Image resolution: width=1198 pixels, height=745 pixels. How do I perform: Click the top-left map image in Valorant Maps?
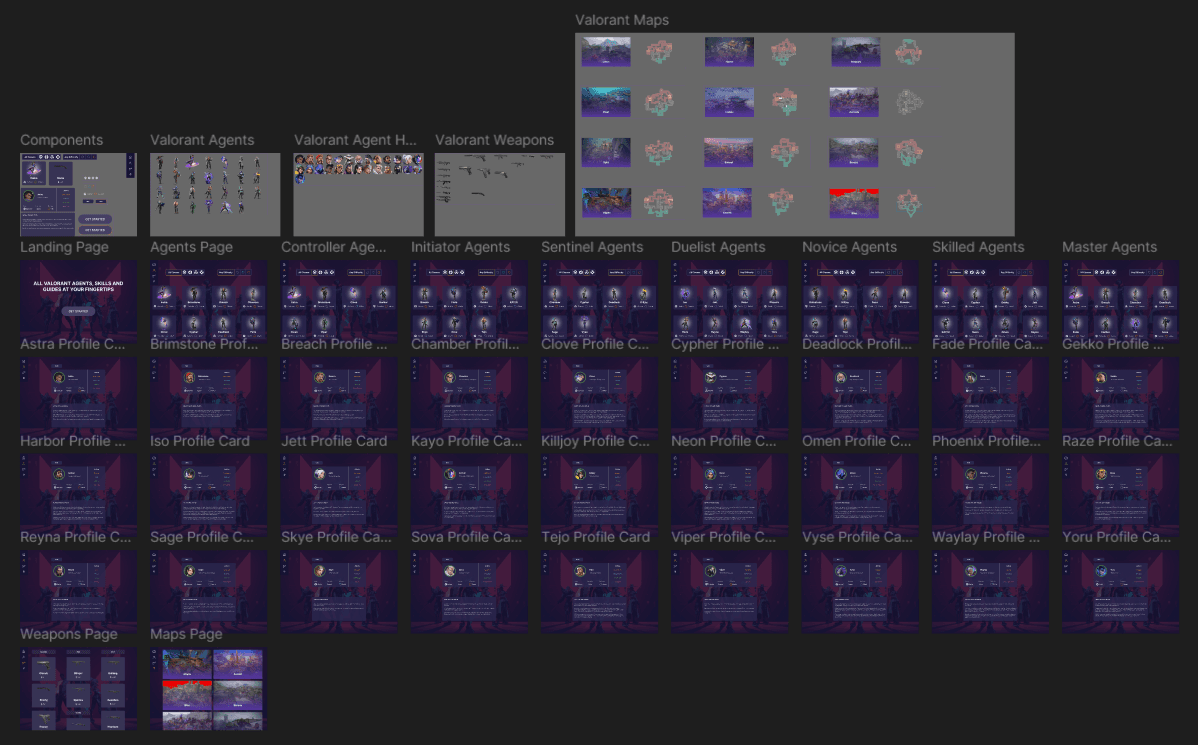point(606,52)
